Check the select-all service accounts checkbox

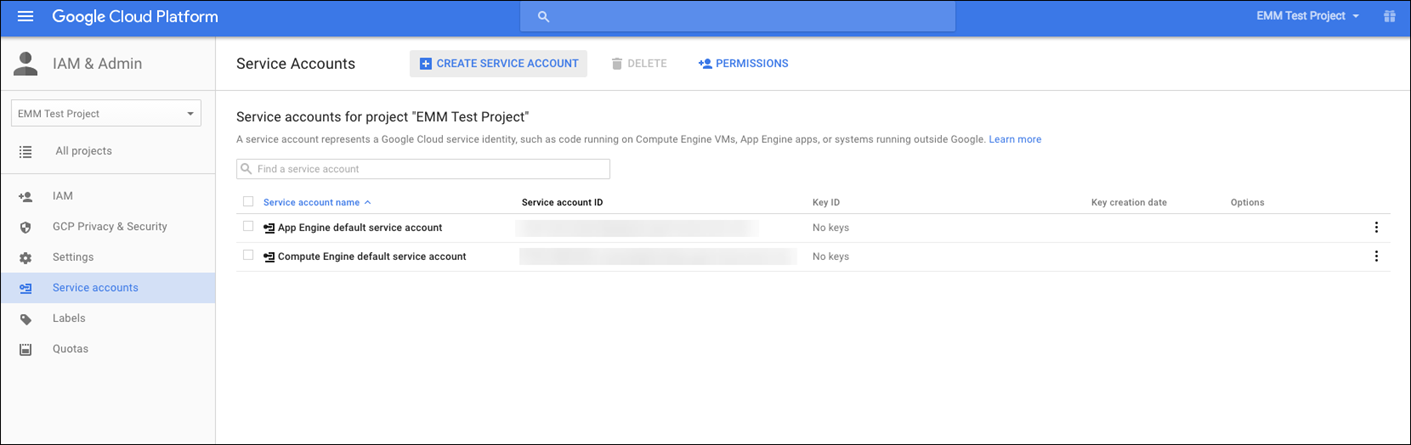[x=248, y=202]
